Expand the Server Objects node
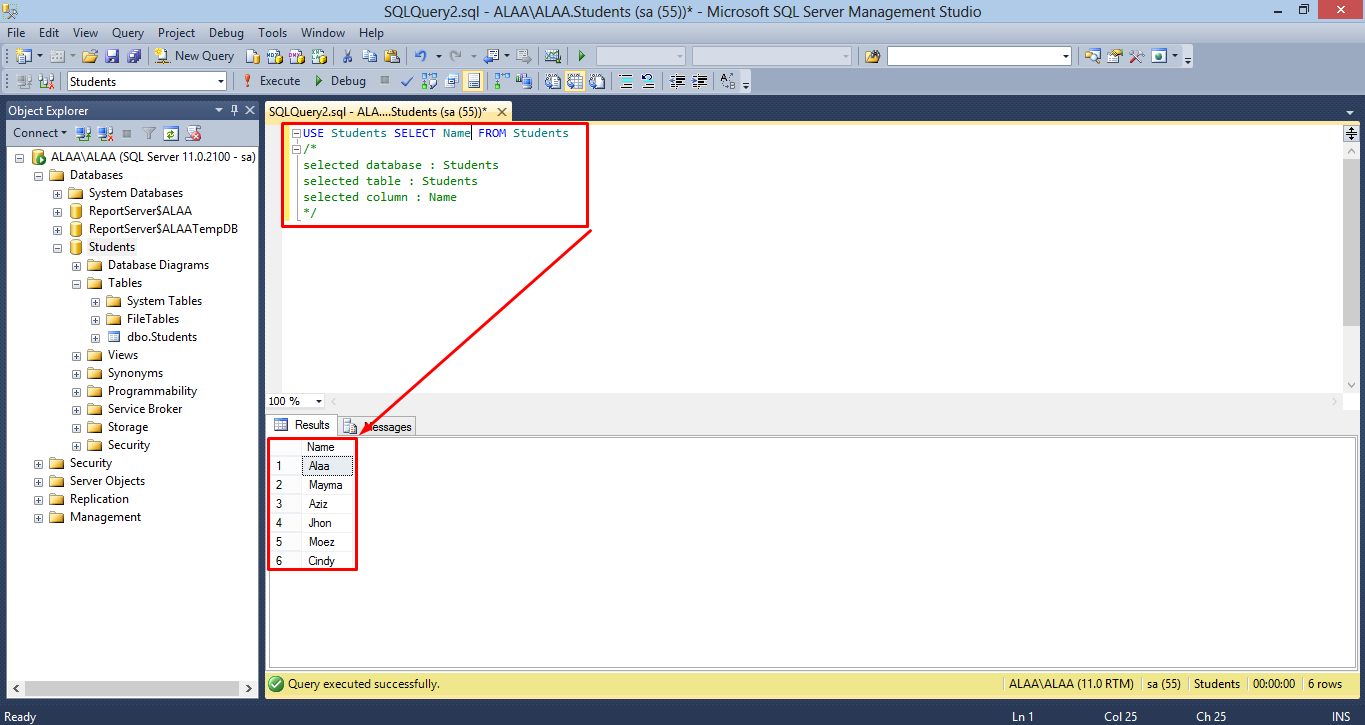 (x=39, y=481)
